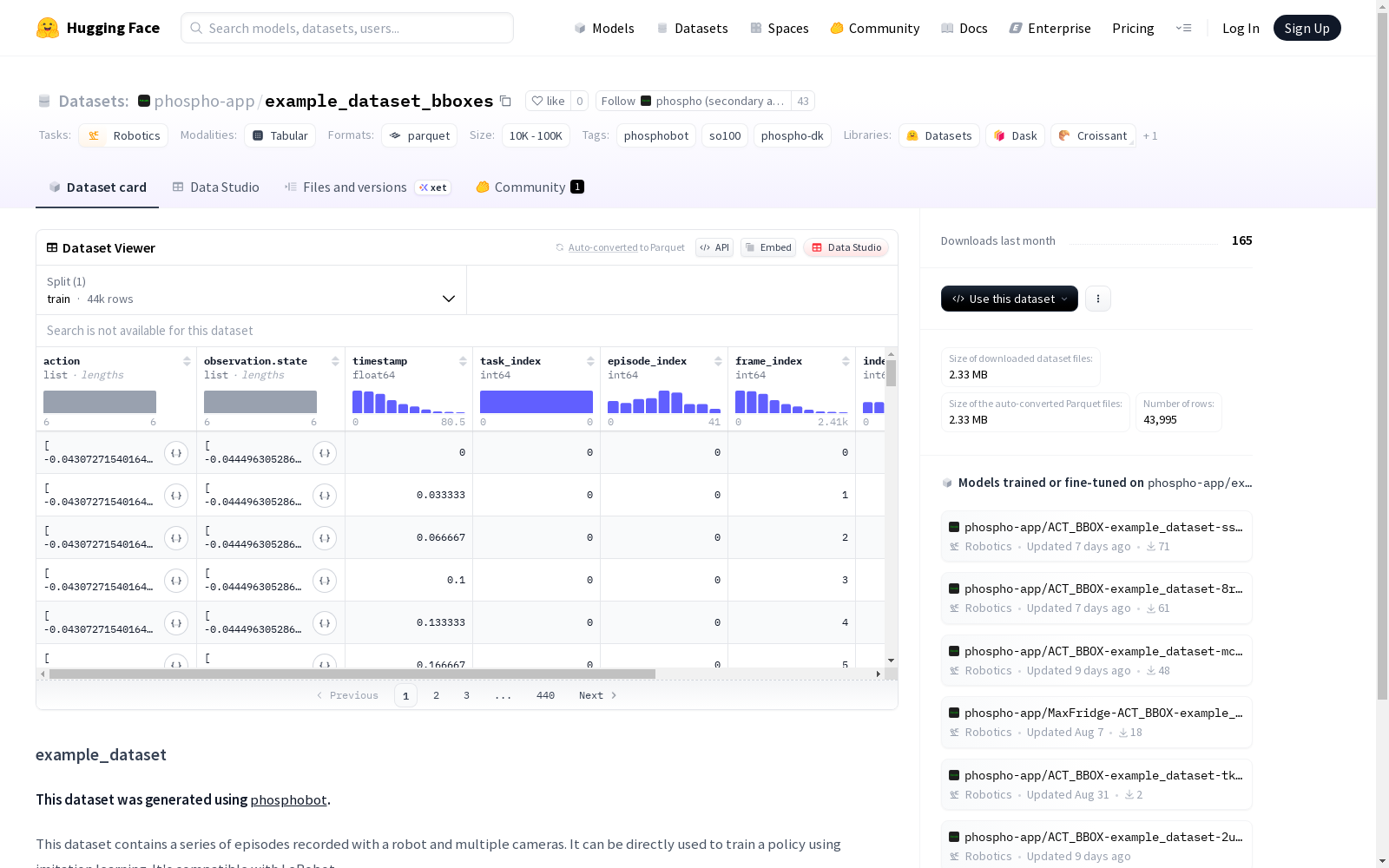1389x868 pixels.
Task: Click the vertical scrollbar of the dataset table
Action: tap(891, 373)
